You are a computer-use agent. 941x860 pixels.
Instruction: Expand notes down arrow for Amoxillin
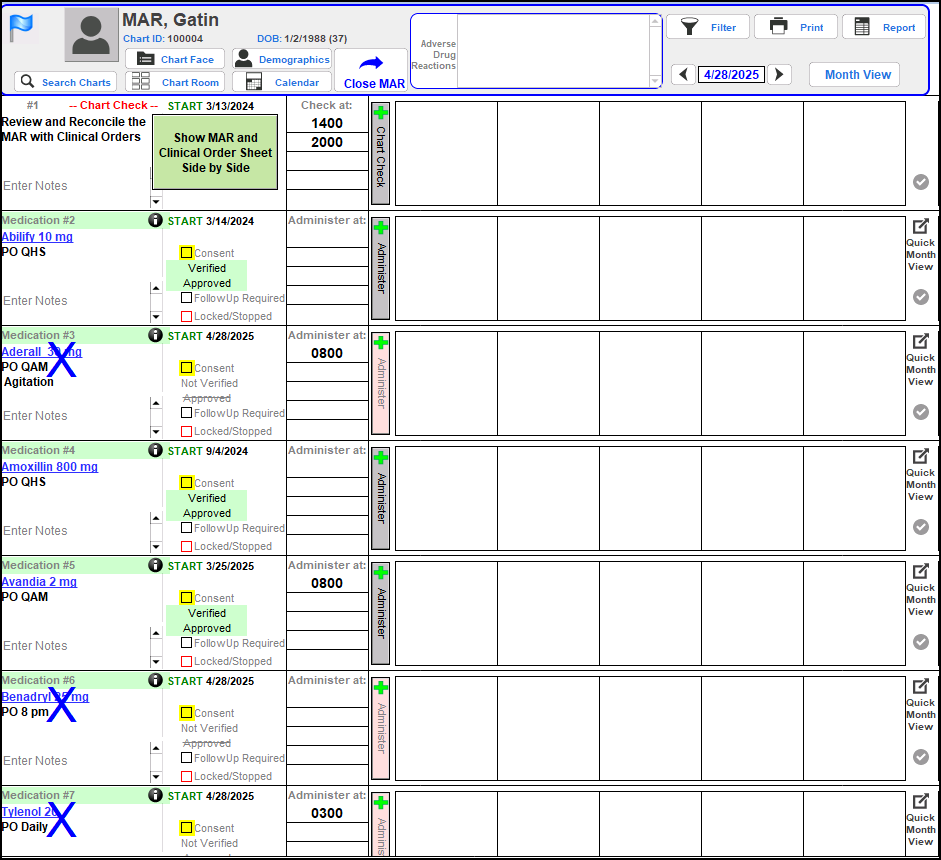click(155, 547)
